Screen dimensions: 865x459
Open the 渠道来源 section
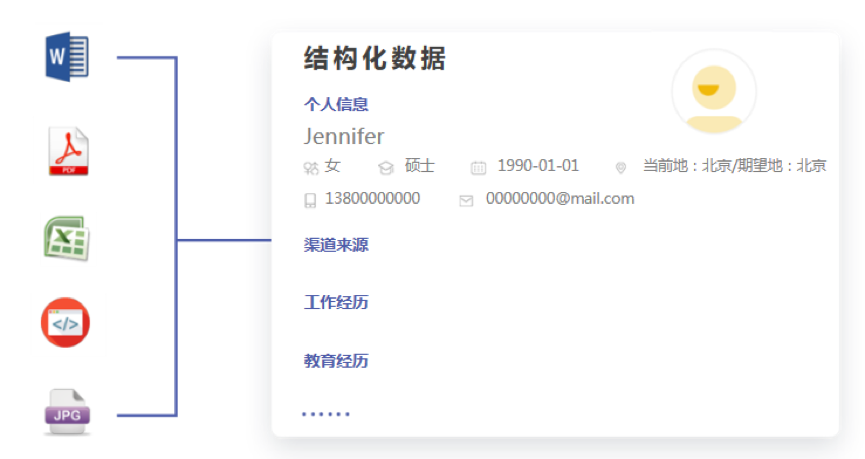click(x=336, y=245)
